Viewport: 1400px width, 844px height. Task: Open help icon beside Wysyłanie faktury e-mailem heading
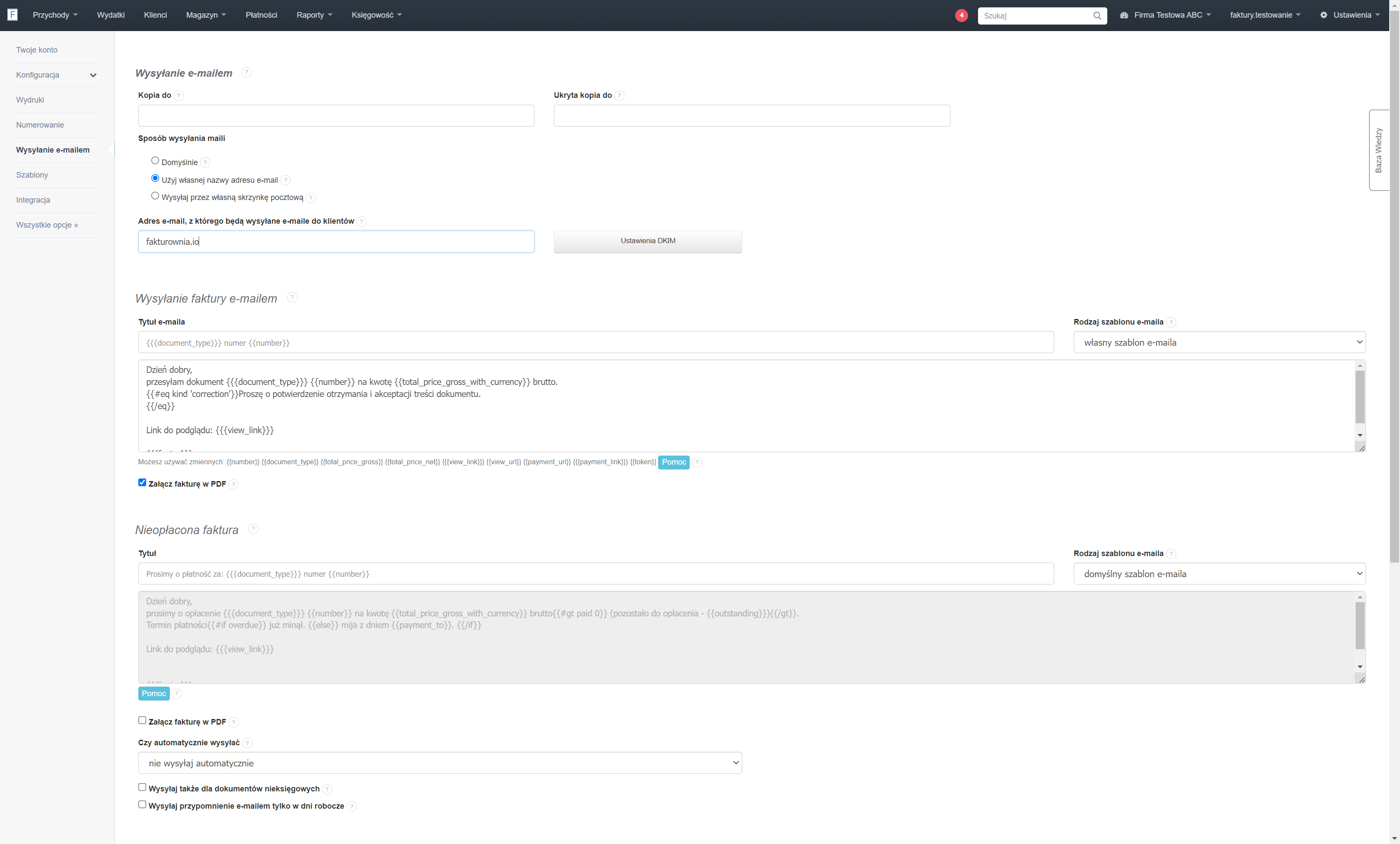tap(292, 297)
